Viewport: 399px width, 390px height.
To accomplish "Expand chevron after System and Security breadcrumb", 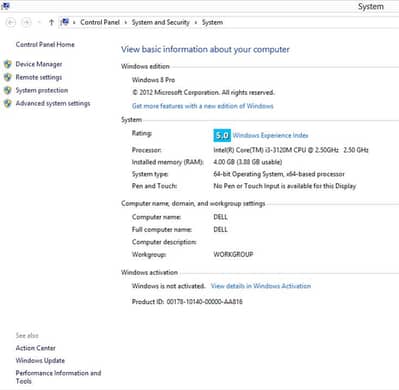I will tap(196, 22).
